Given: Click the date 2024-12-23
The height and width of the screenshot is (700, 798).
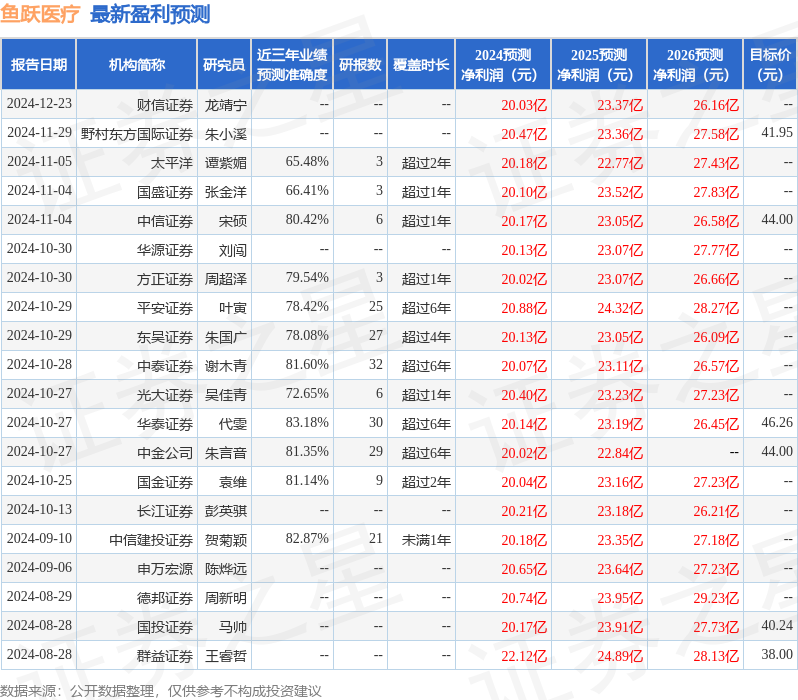Looking at the screenshot, I should coord(39,104).
